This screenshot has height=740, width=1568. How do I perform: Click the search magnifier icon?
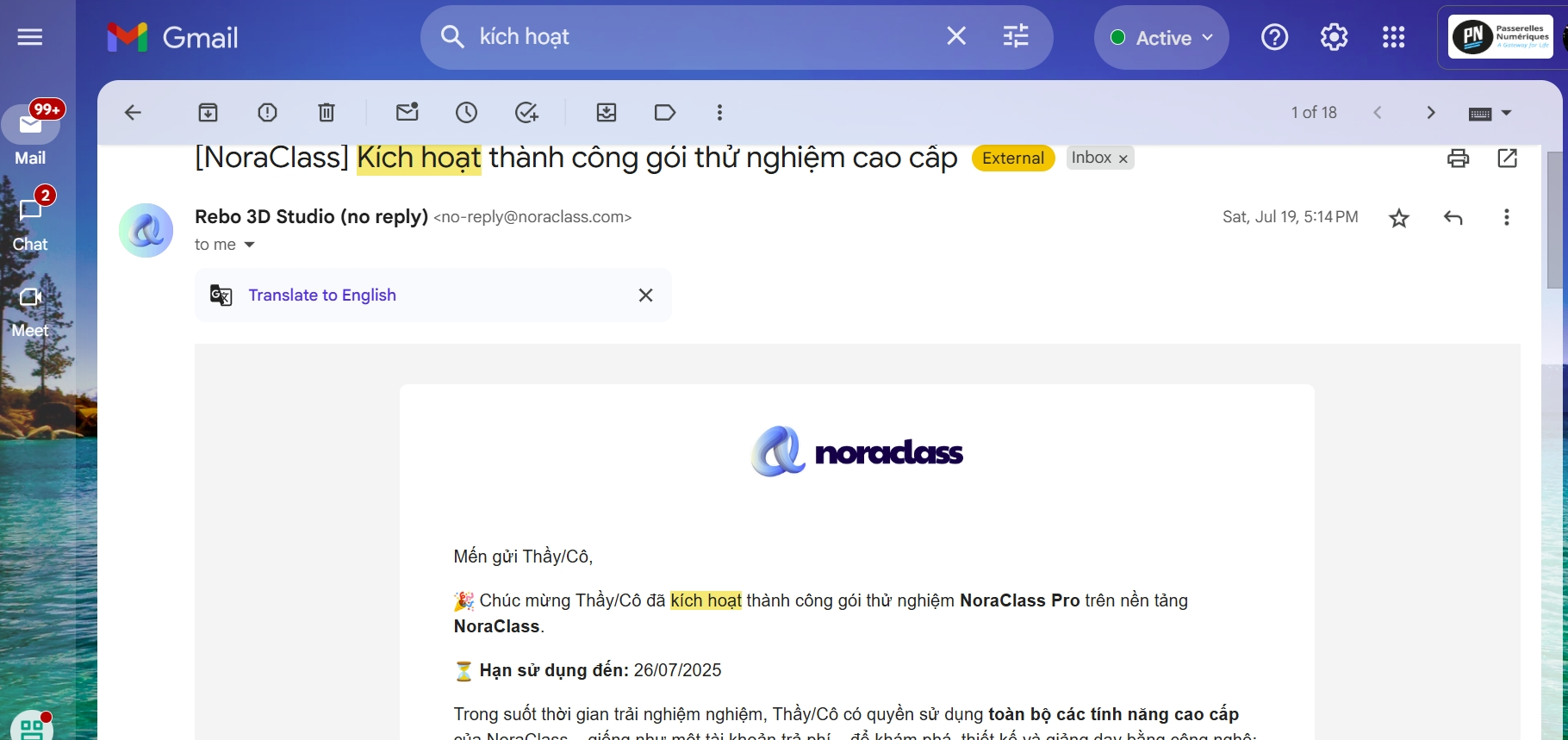pyautogui.click(x=452, y=36)
